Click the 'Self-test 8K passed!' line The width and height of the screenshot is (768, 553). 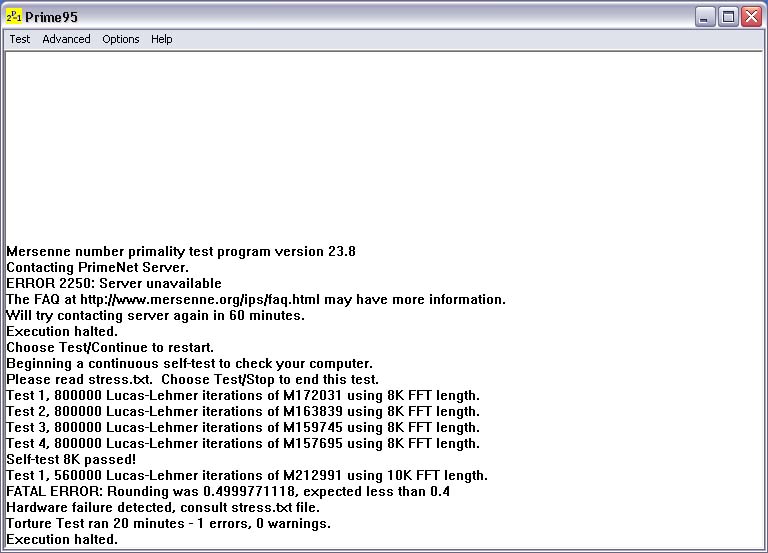click(x=71, y=459)
